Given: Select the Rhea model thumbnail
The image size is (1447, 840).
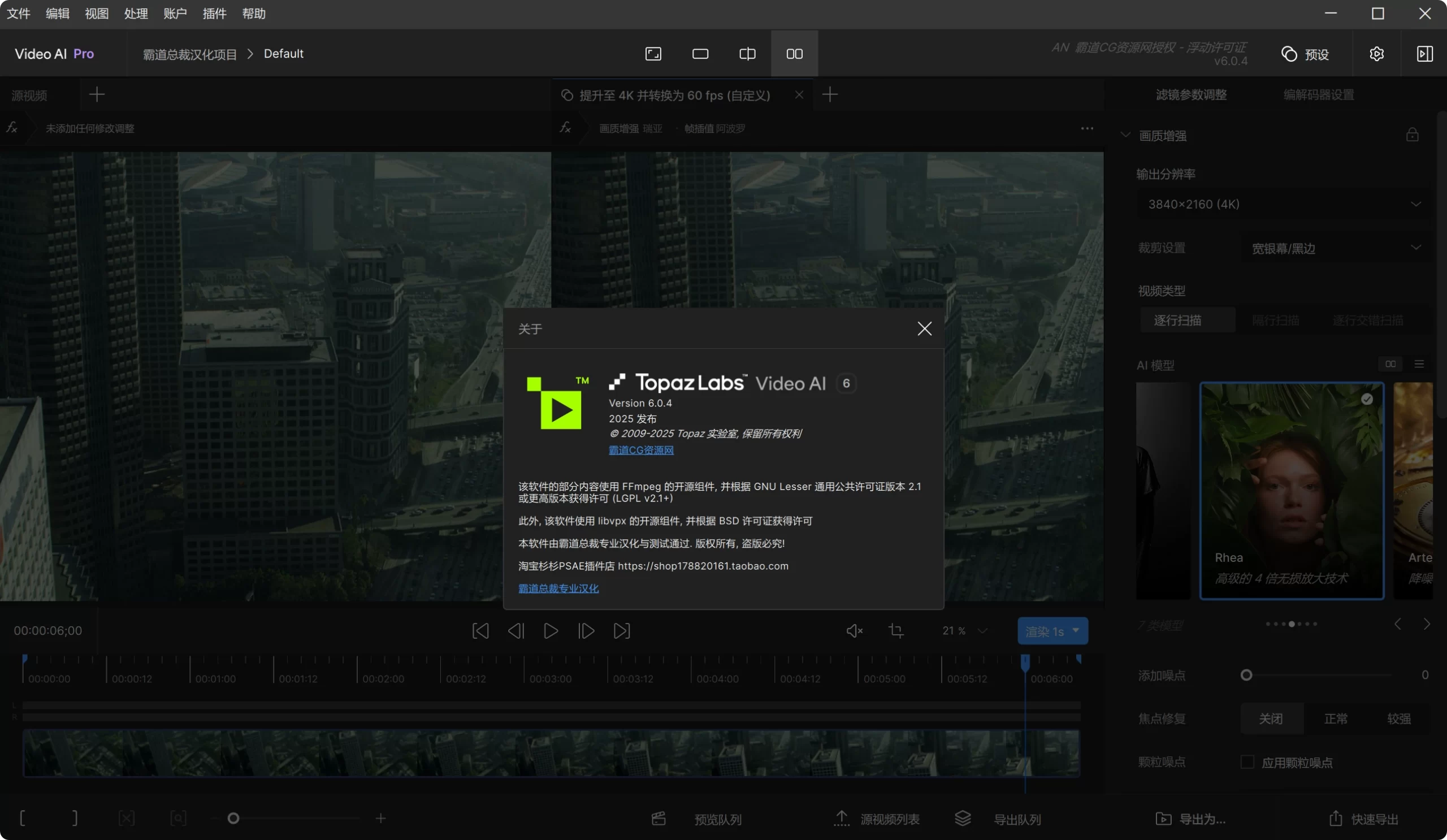Looking at the screenshot, I should point(1292,491).
